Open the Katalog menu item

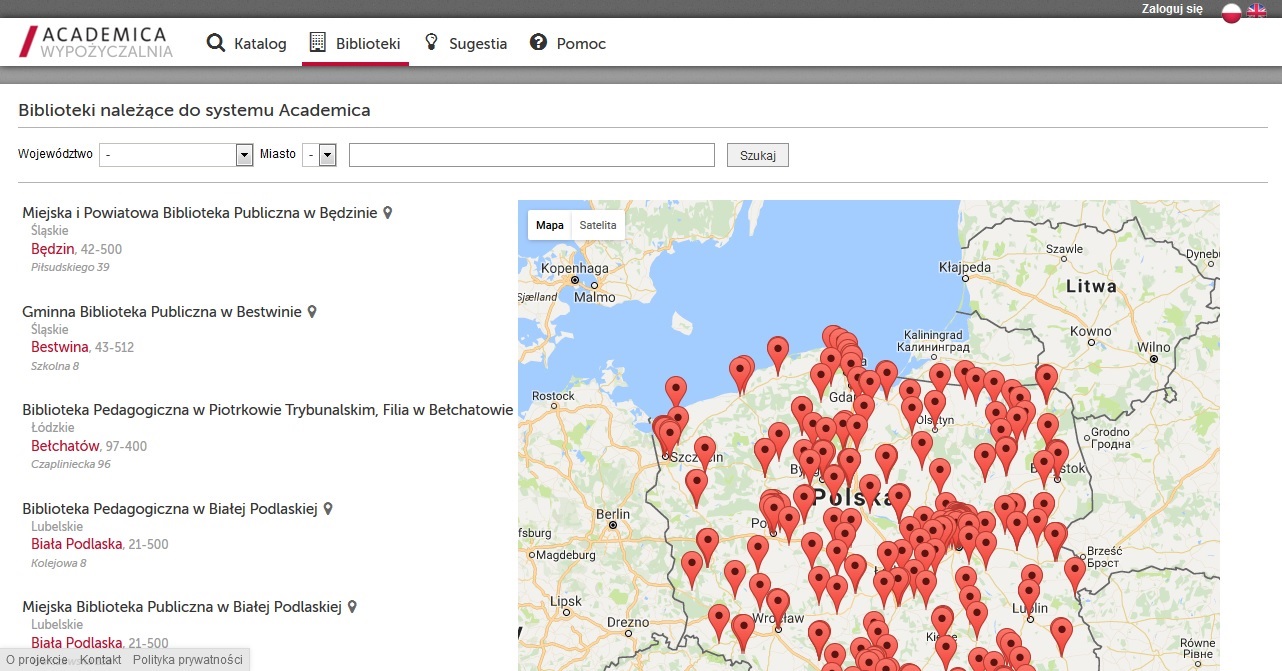(247, 44)
